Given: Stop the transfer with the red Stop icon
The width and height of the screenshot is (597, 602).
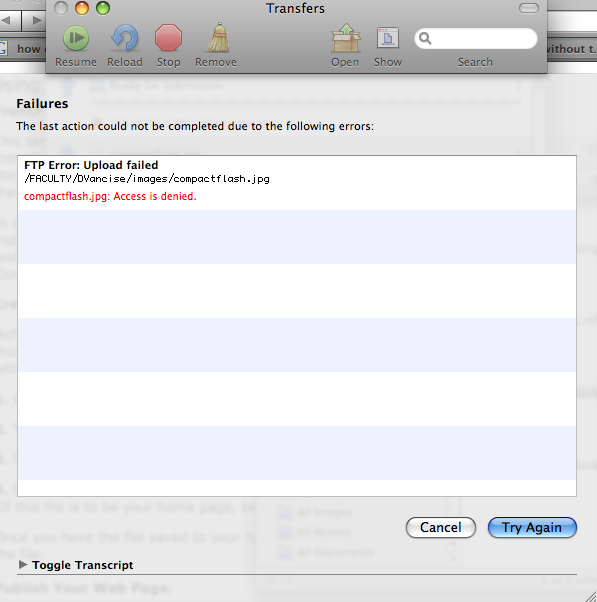Looking at the screenshot, I should (168, 38).
